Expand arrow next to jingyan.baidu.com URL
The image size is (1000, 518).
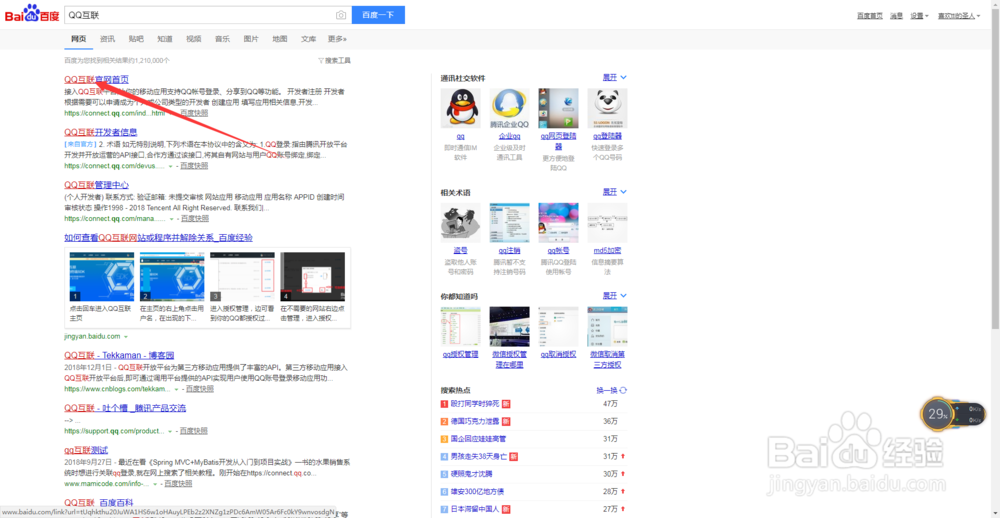pos(125,336)
